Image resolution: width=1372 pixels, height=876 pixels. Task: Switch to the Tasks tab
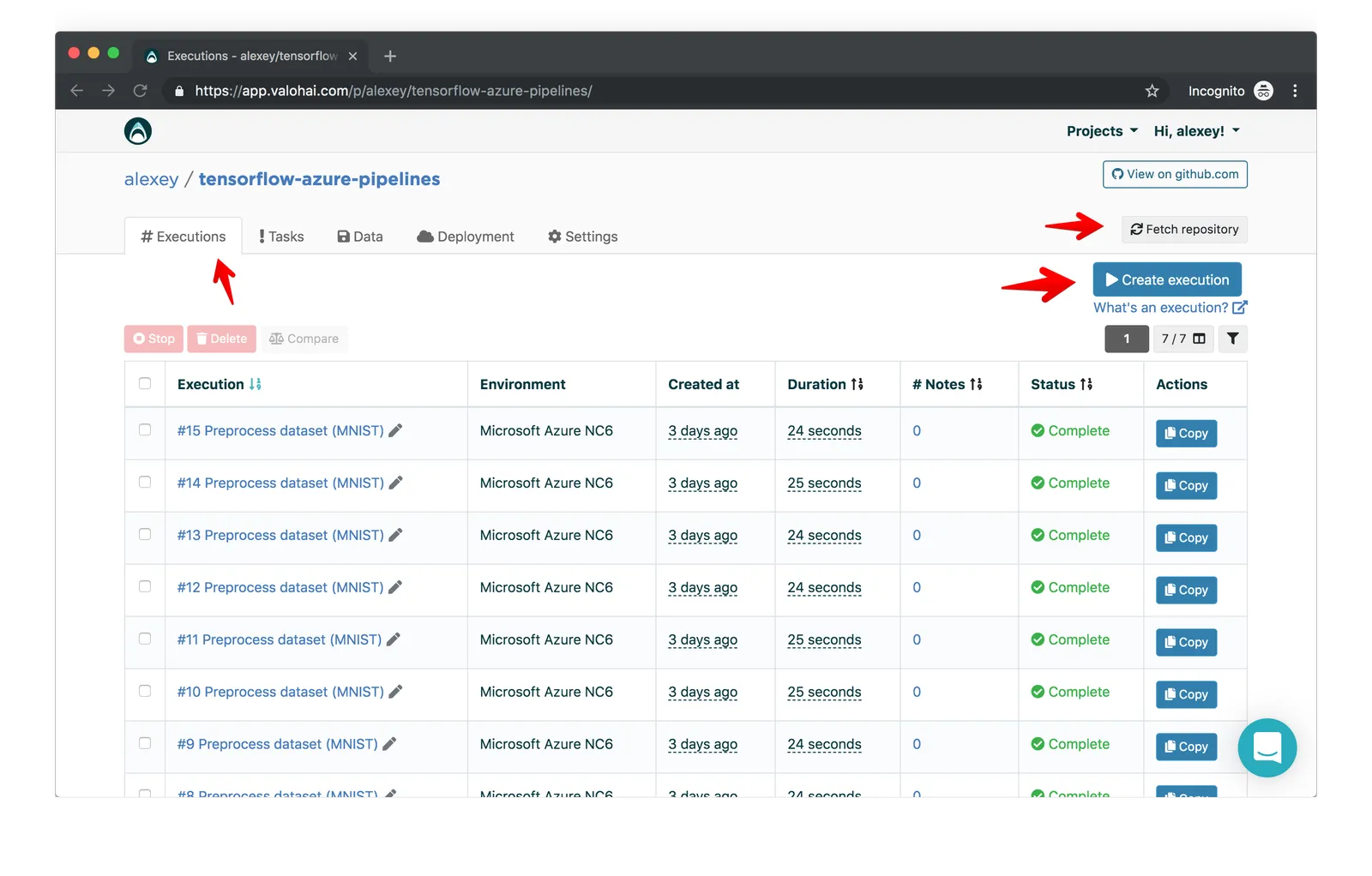281,237
